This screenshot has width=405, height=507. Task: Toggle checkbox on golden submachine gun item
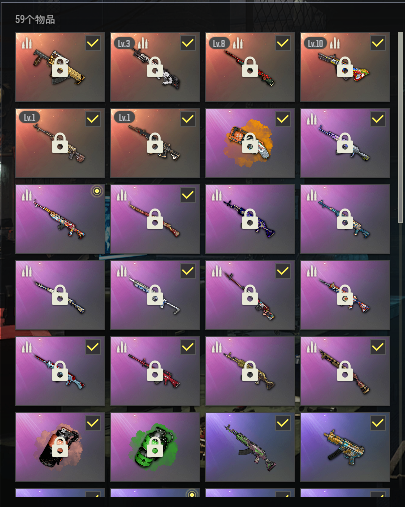[378, 423]
